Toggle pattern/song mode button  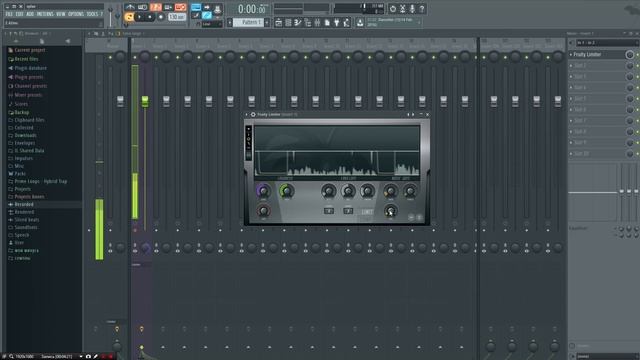129,17
